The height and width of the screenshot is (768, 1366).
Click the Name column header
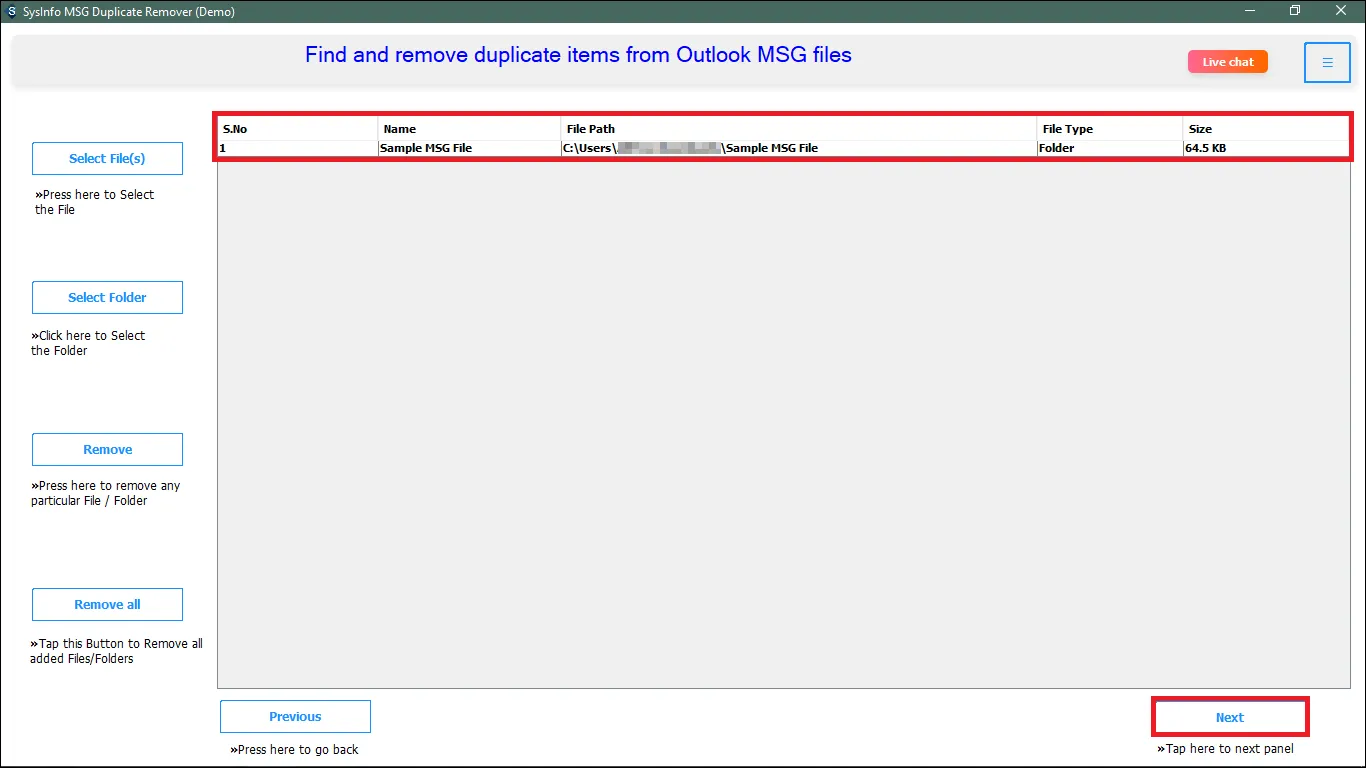pos(470,129)
